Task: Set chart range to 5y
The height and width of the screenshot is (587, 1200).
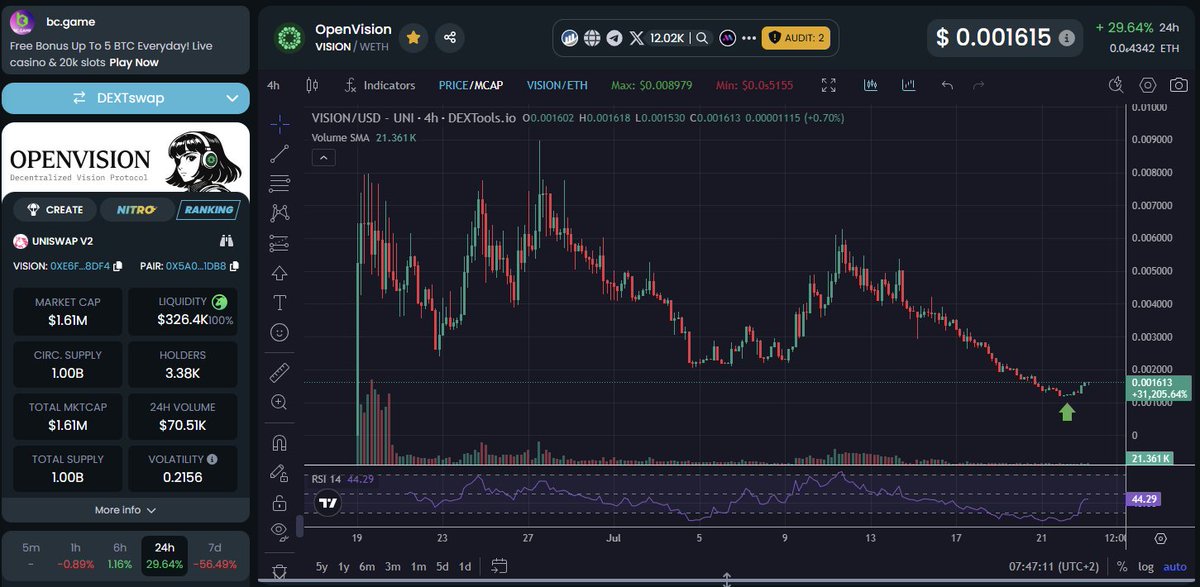Action: (x=321, y=566)
